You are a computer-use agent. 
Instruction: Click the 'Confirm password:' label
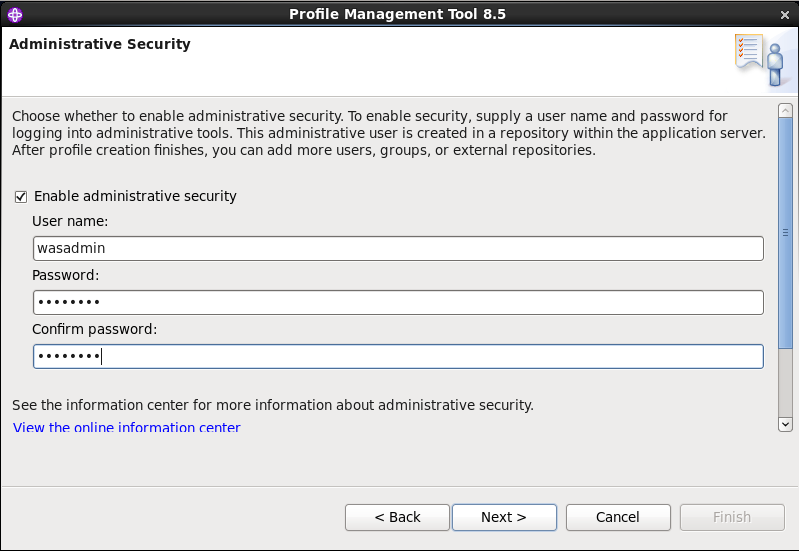(x=95, y=329)
